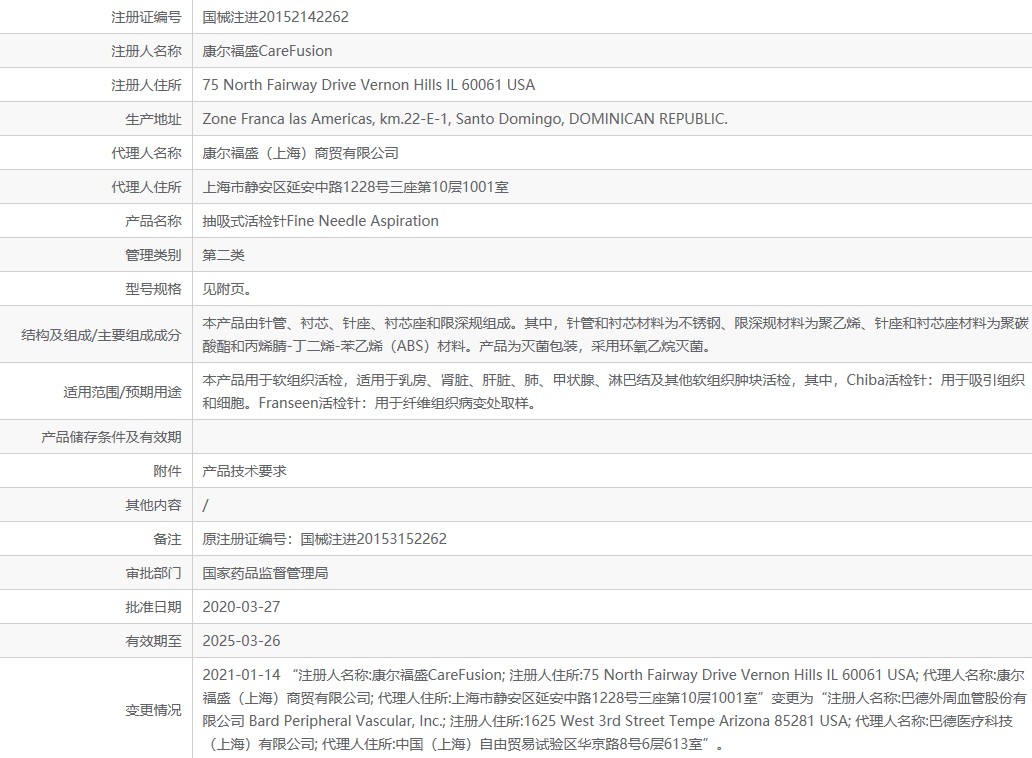Click the 结构及组成/主要组成成分 label

[101, 335]
